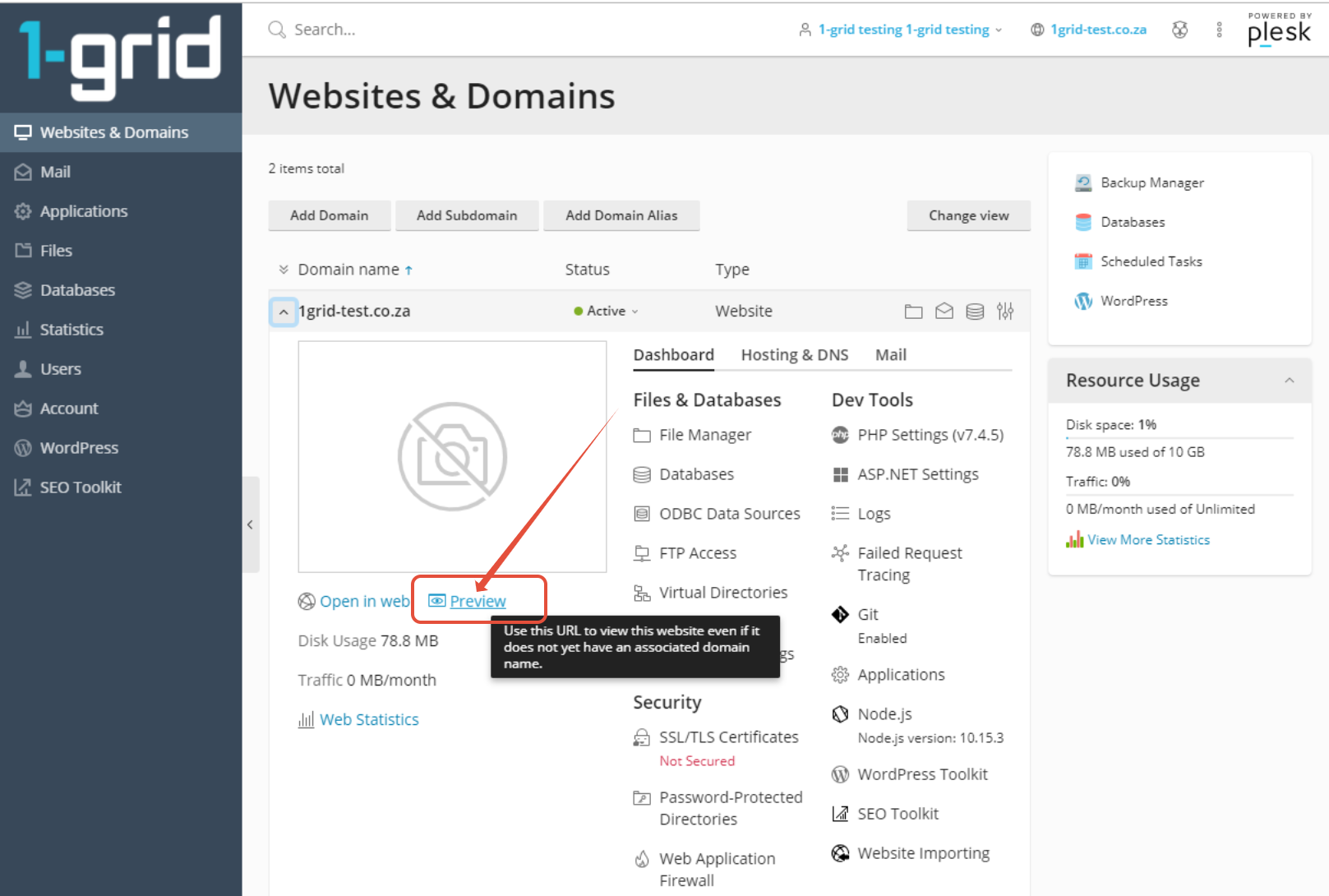Screen dimensions: 1329x896
Task: Open the database icon in 1grid-test.co.za row
Action: pos(975,312)
